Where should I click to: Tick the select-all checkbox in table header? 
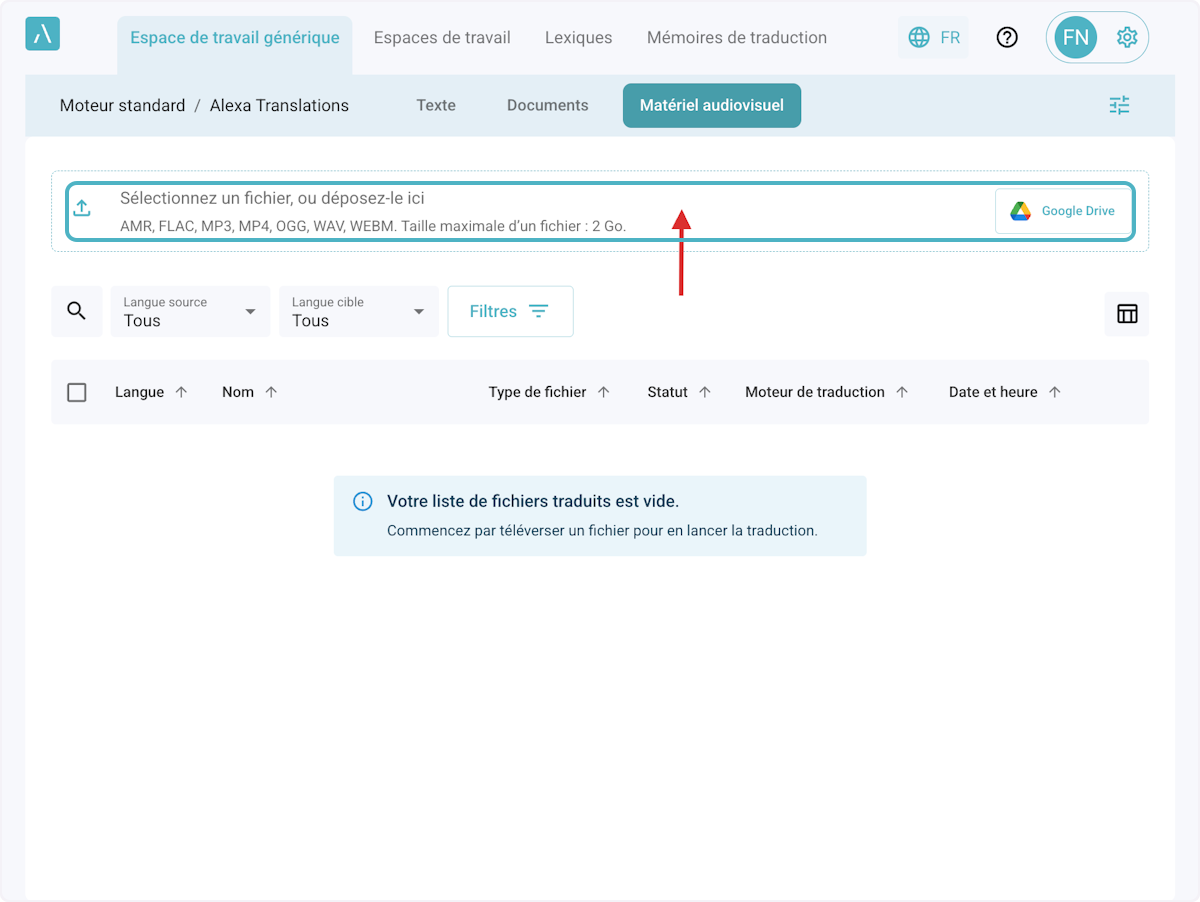point(77,392)
